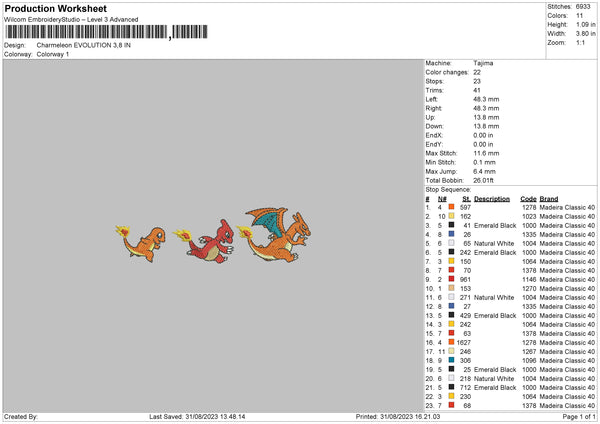Click the Brand column header
Viewport: 600px width, 424px height.
pyautogui.click(x=549, y=199)
